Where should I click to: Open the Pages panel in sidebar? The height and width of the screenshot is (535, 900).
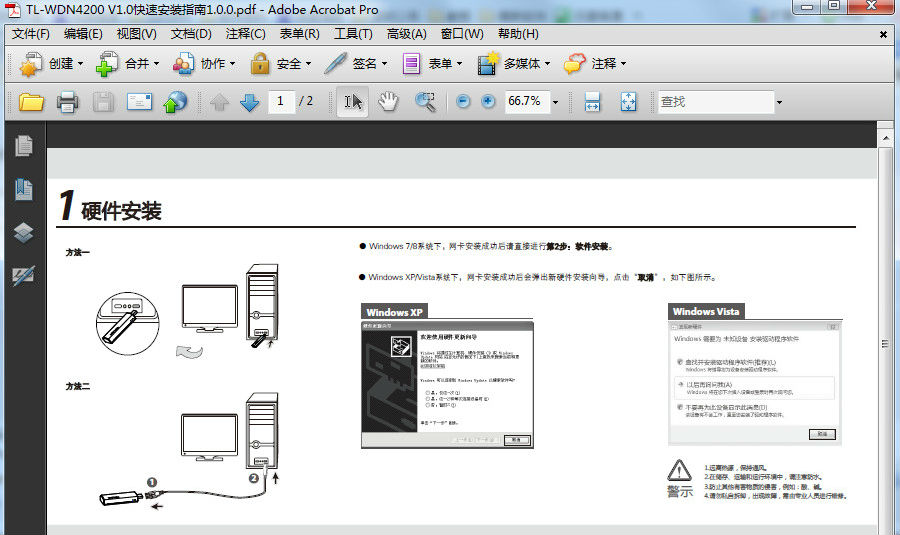pyautogui.click(x=24, y=146)
